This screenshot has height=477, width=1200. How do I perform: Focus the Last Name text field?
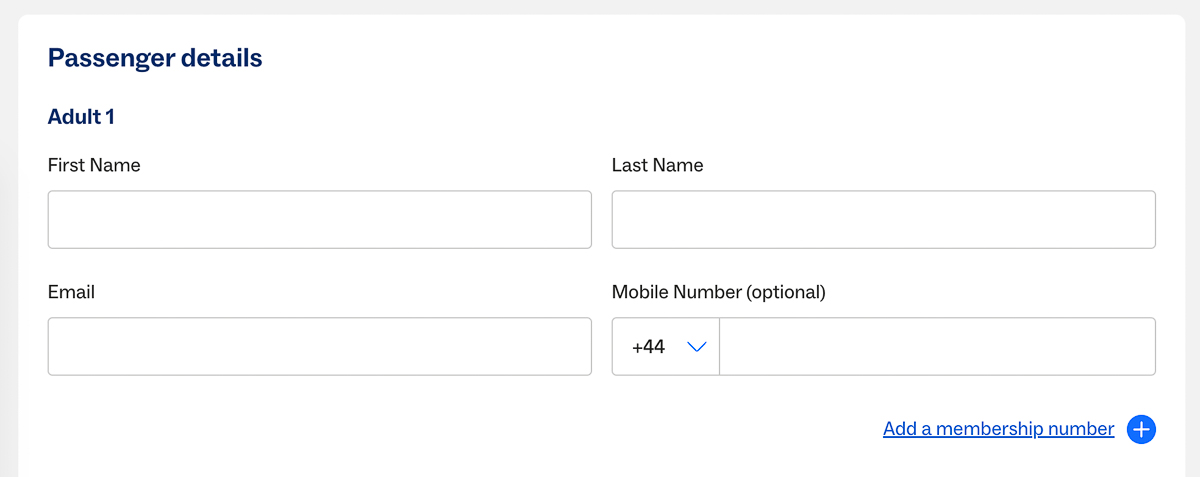click(x=884, y=220)
